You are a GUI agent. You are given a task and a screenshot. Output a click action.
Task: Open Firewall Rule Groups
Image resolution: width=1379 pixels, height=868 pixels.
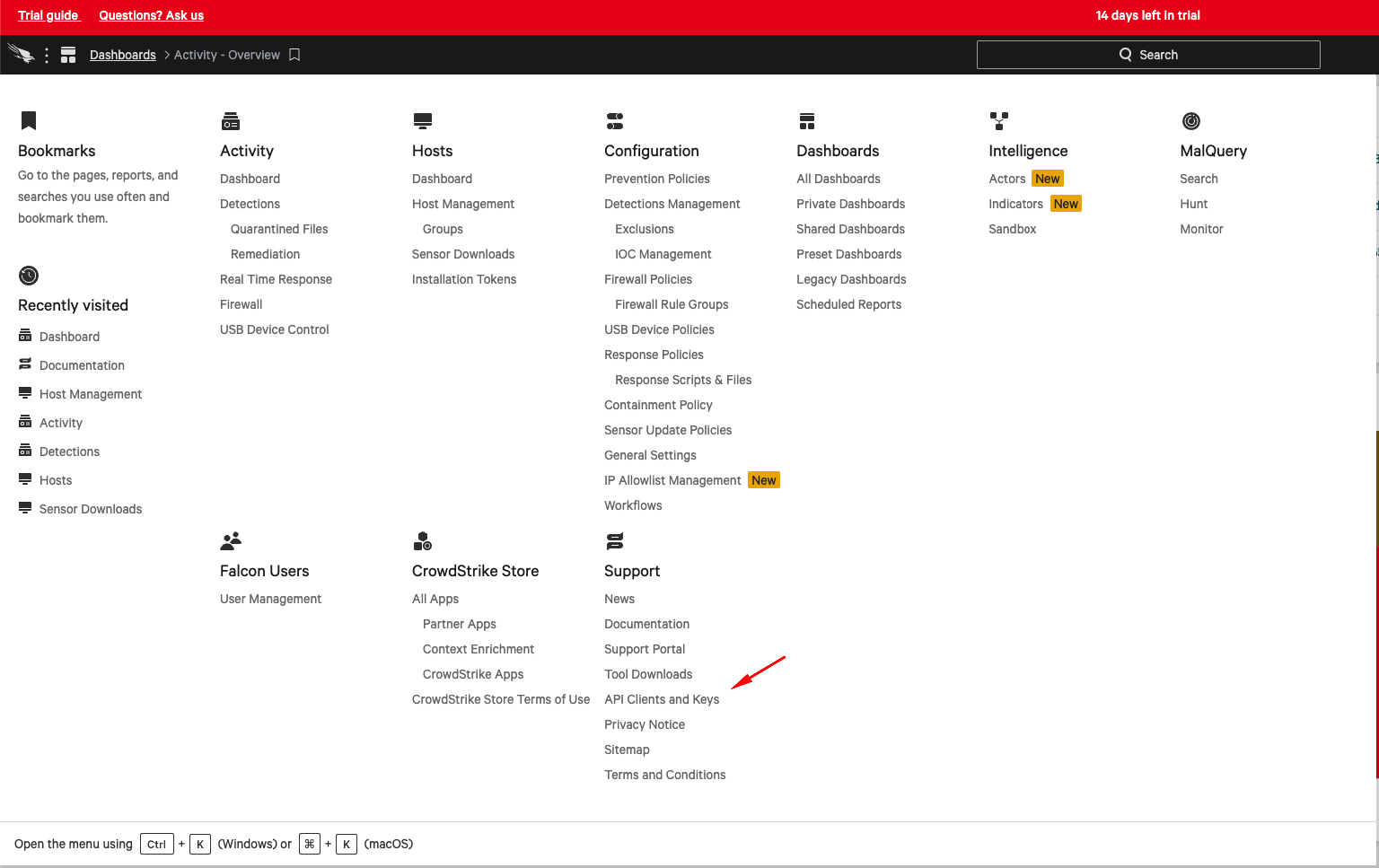(672, 304)
